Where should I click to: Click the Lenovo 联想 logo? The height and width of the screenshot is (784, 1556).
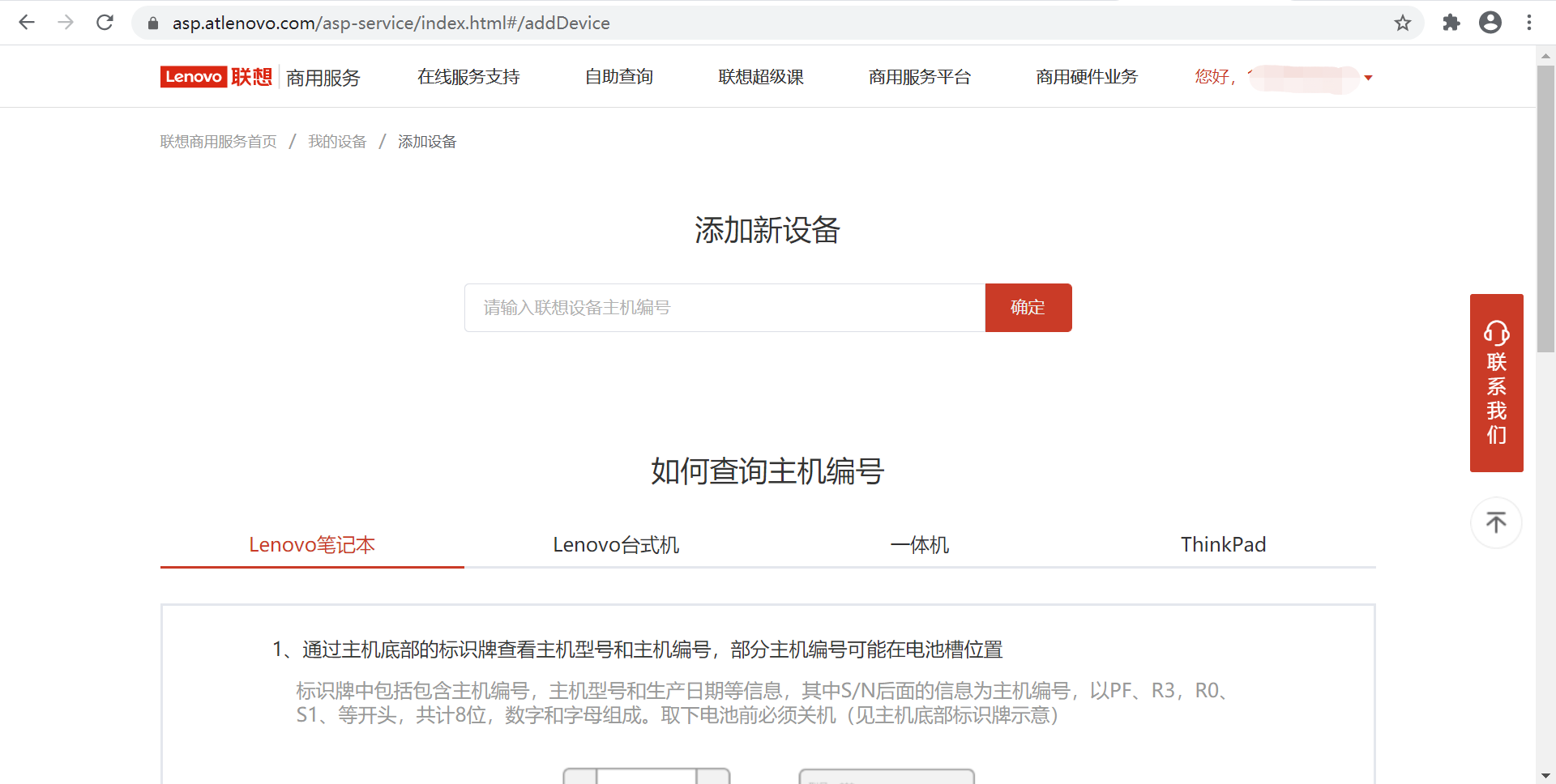point(216,77)
